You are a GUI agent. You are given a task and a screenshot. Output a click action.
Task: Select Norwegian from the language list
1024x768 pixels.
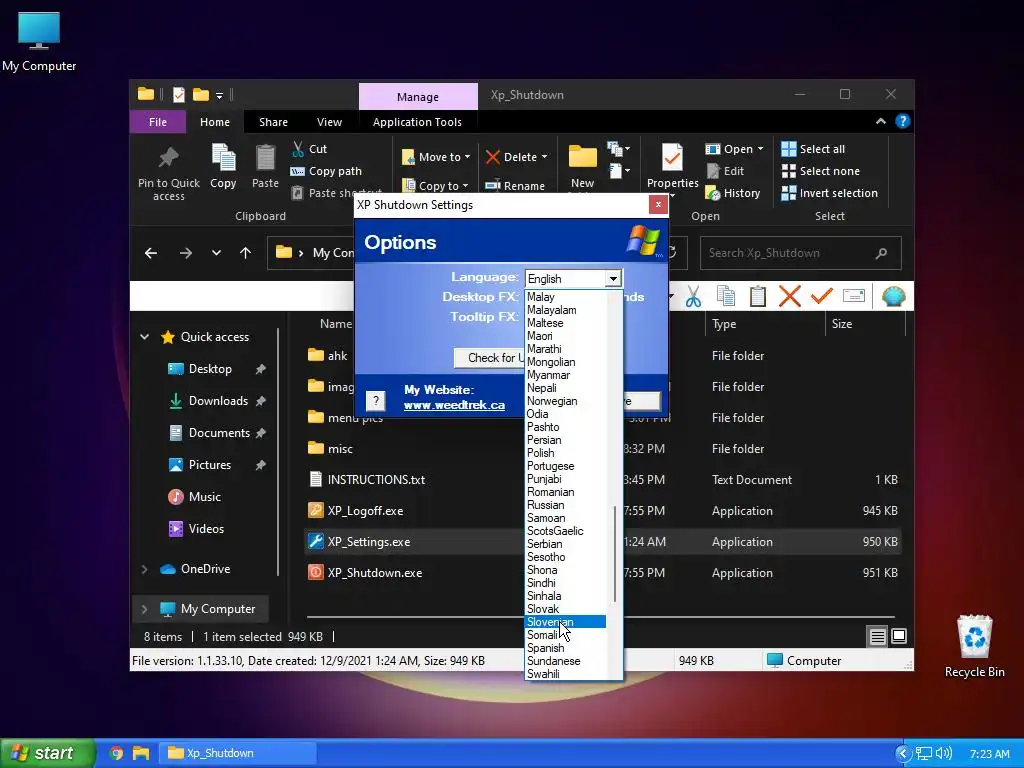click(566, 401)
